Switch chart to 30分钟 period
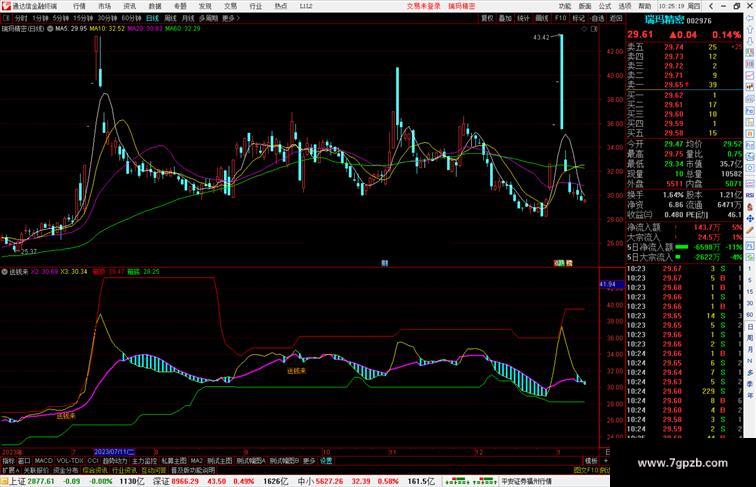 click(107, 18)
